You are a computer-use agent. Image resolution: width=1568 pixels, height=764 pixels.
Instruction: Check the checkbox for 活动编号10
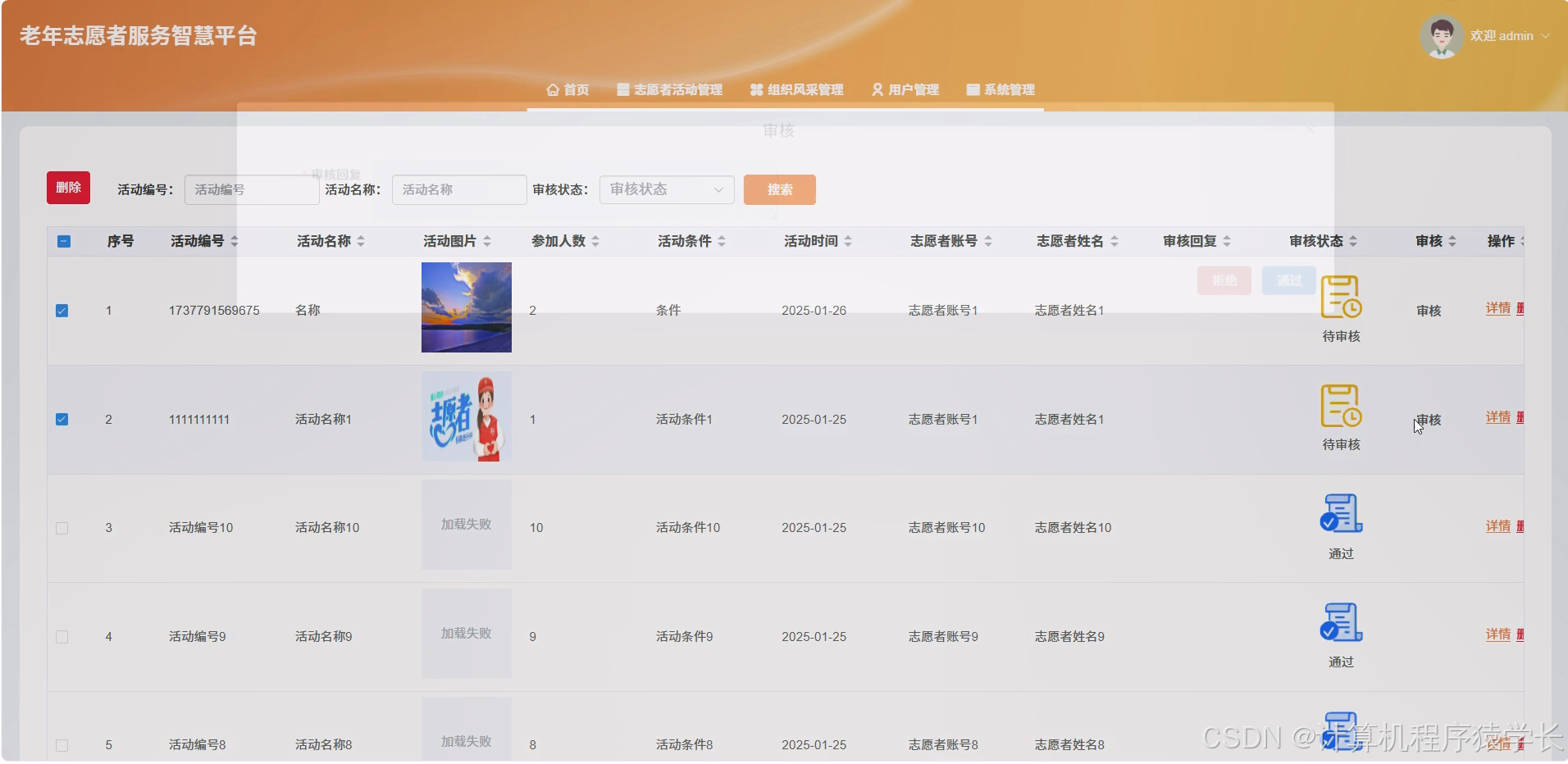click(62, 528)
